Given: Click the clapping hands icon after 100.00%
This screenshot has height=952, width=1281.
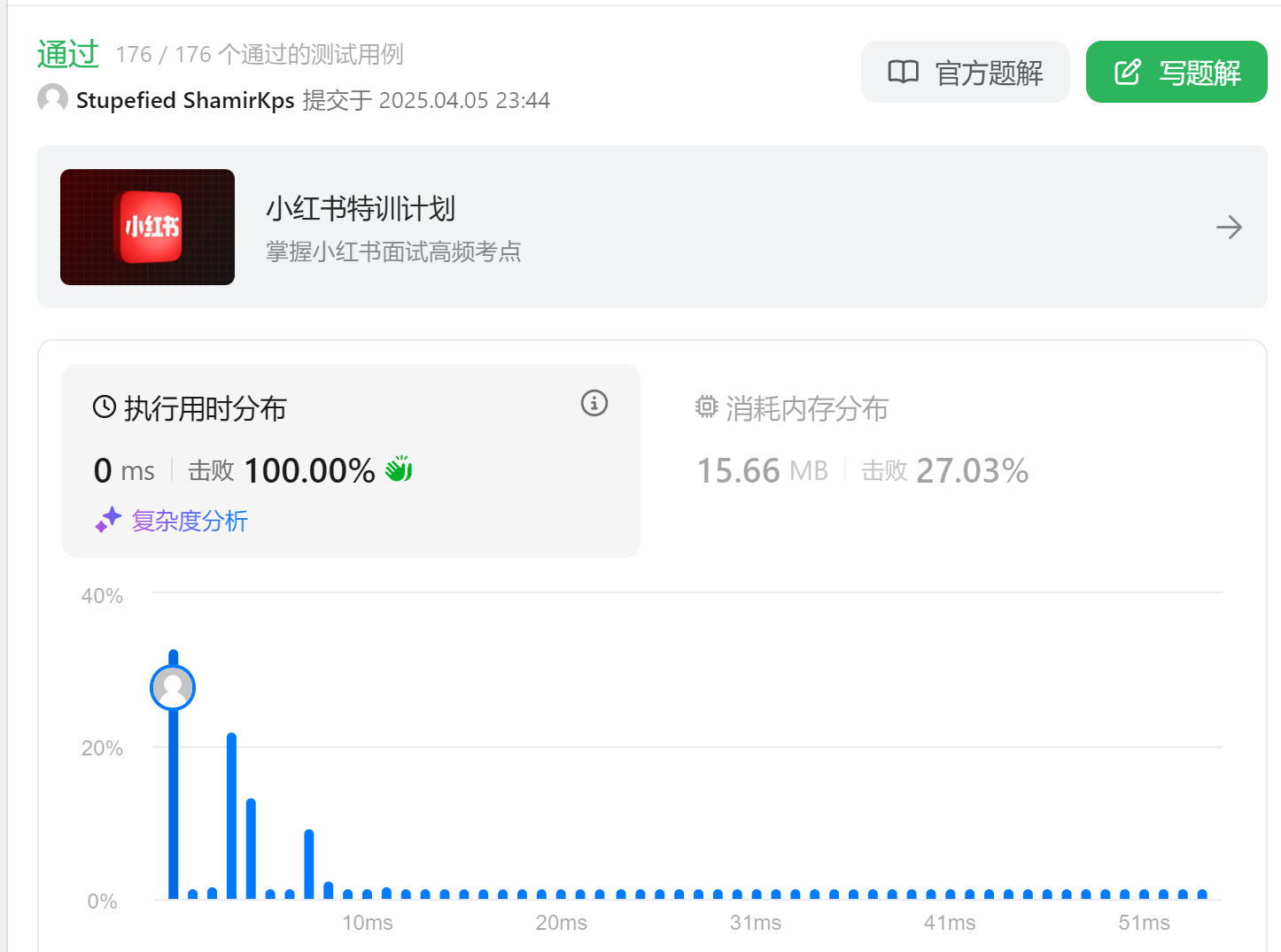Looking at the screenshot, I should click(399, 469).
